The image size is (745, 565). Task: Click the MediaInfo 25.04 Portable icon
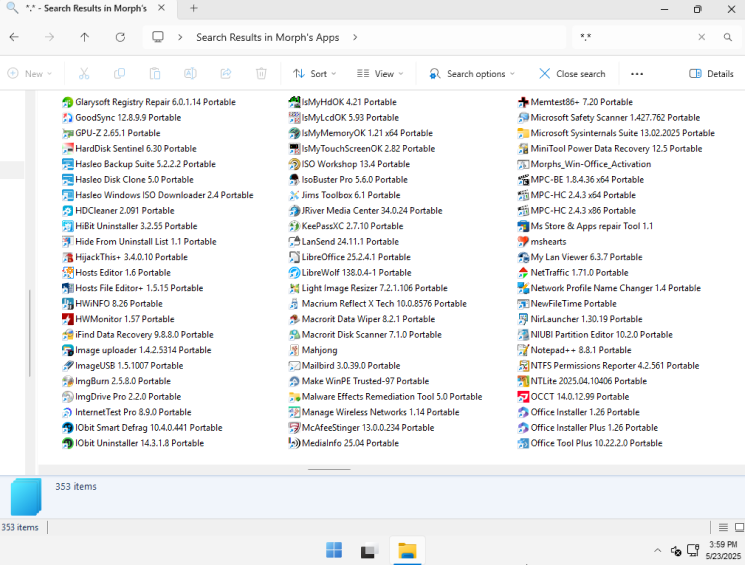pos(294,443)
